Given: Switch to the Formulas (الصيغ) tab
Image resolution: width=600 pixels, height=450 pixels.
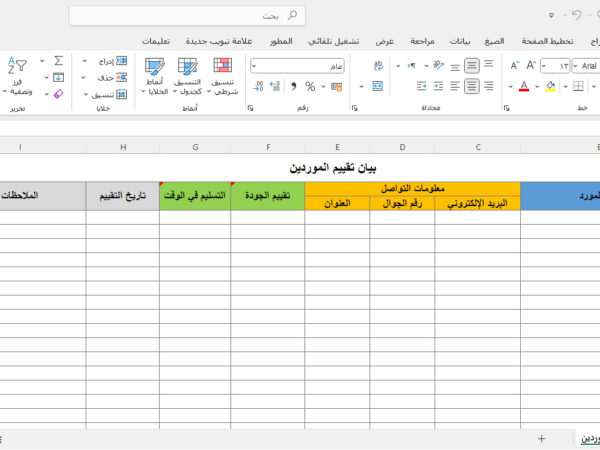Looking at the screenshot, I should 494,41.
